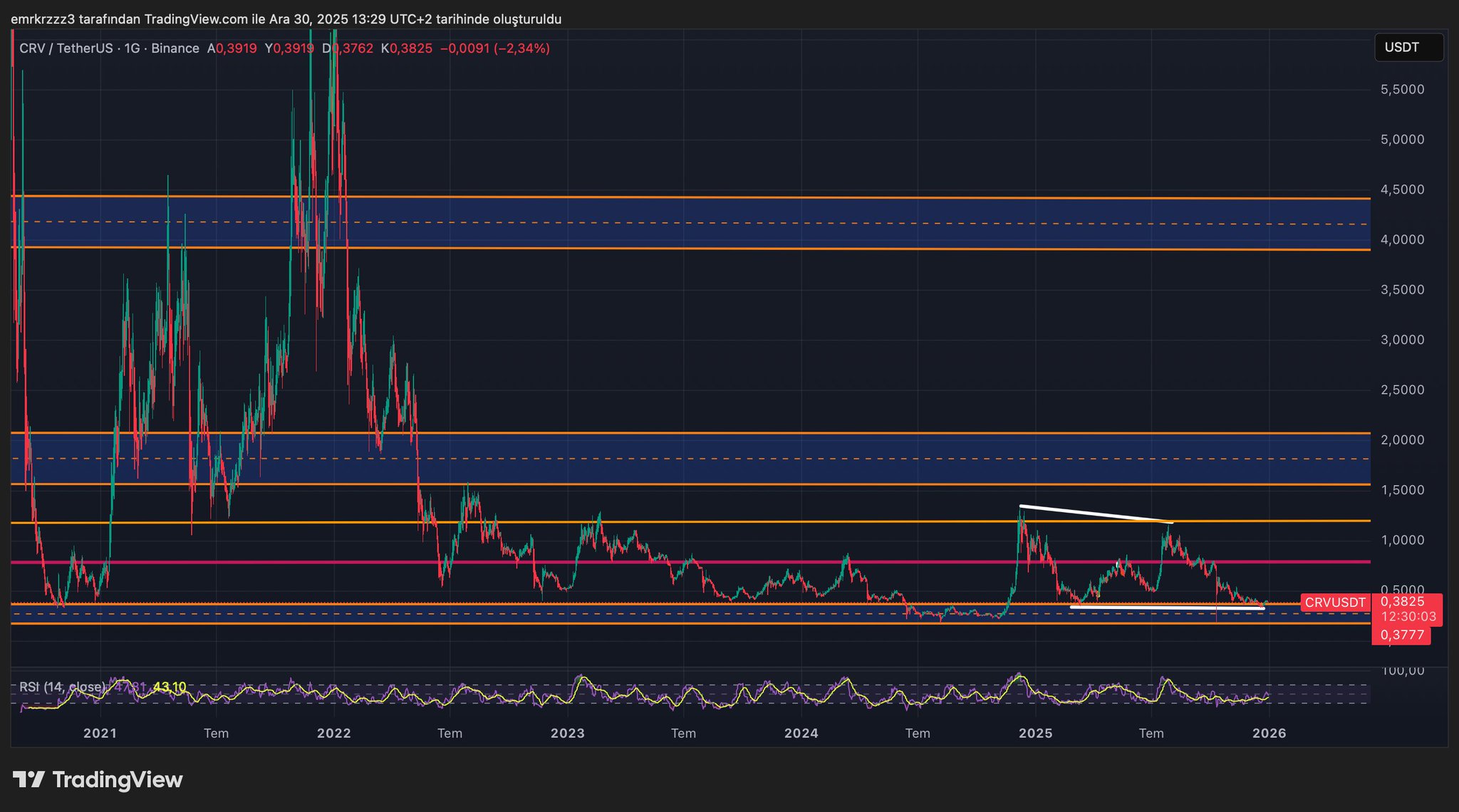Viewport: 1459px width, 812px height.
Task: Open the RSI (14, close) indicator legend
Action: [62, 687]
